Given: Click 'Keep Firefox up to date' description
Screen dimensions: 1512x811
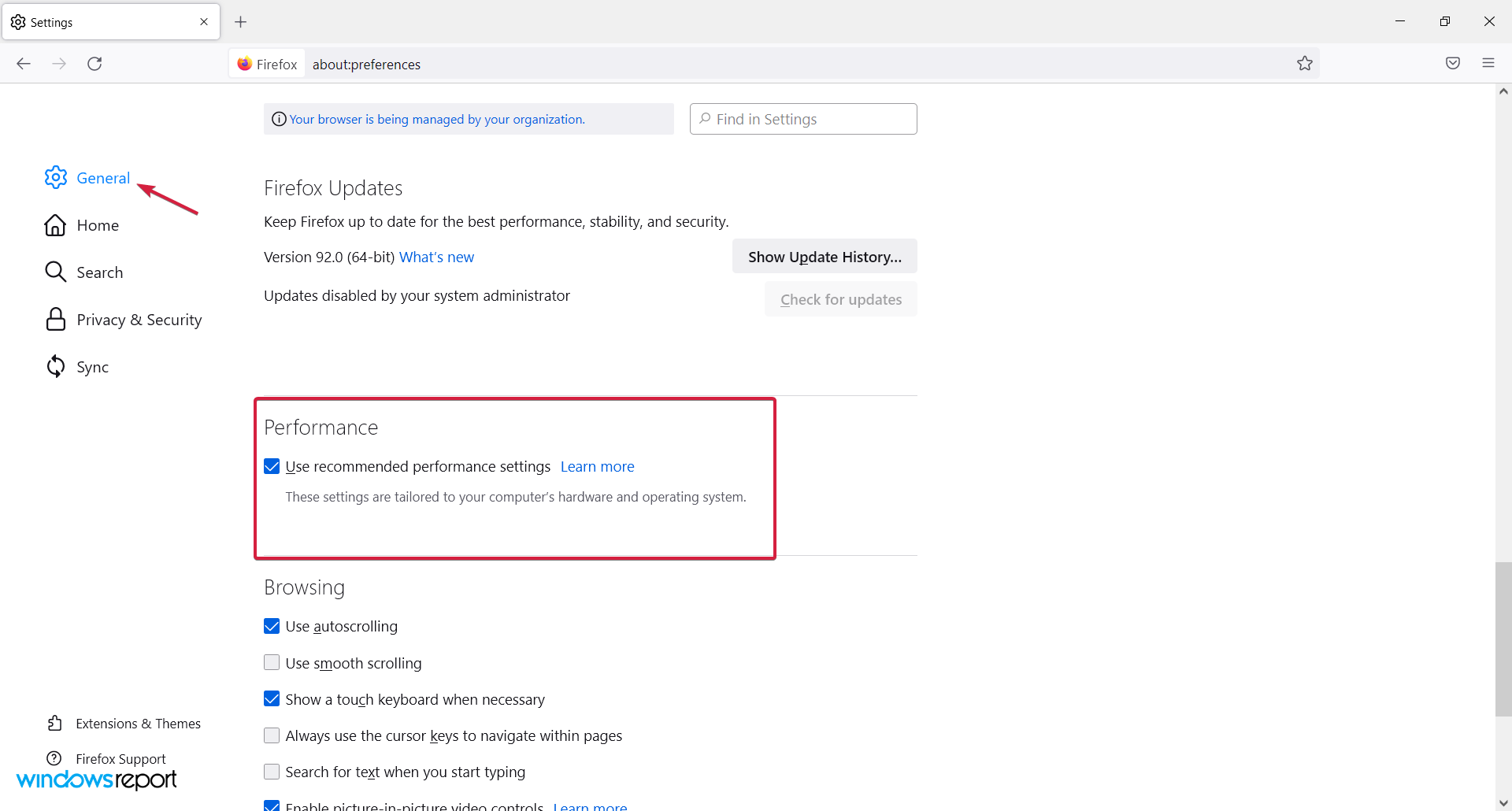Looking at the screenshot, I should click(496, 222).
